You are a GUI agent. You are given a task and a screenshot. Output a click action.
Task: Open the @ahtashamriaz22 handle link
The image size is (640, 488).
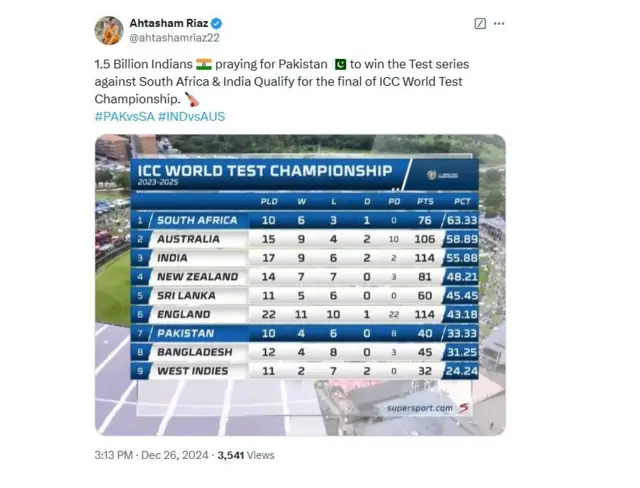pyautogui.click(x=174, y=38)
